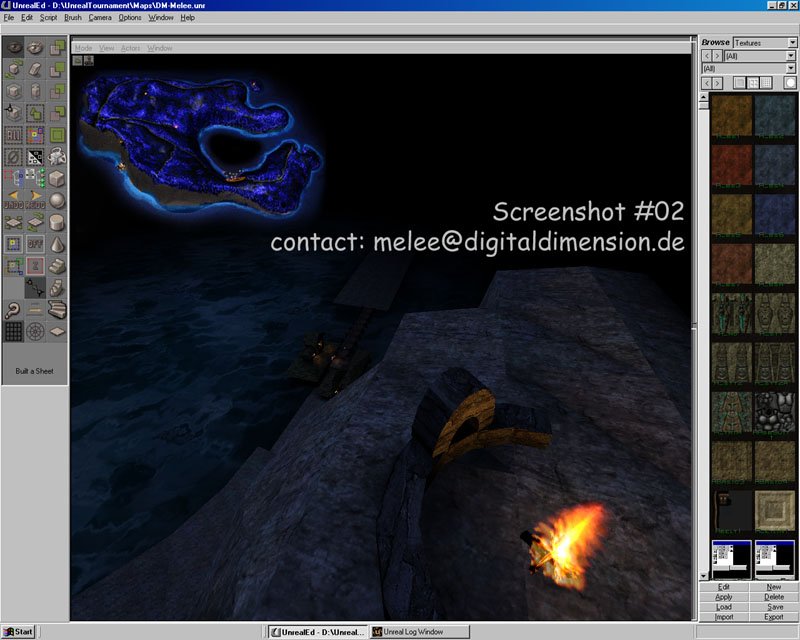The image size is (800, 640).
Task: Click the Select None crossed-circle tool
Action: (13, 157)
